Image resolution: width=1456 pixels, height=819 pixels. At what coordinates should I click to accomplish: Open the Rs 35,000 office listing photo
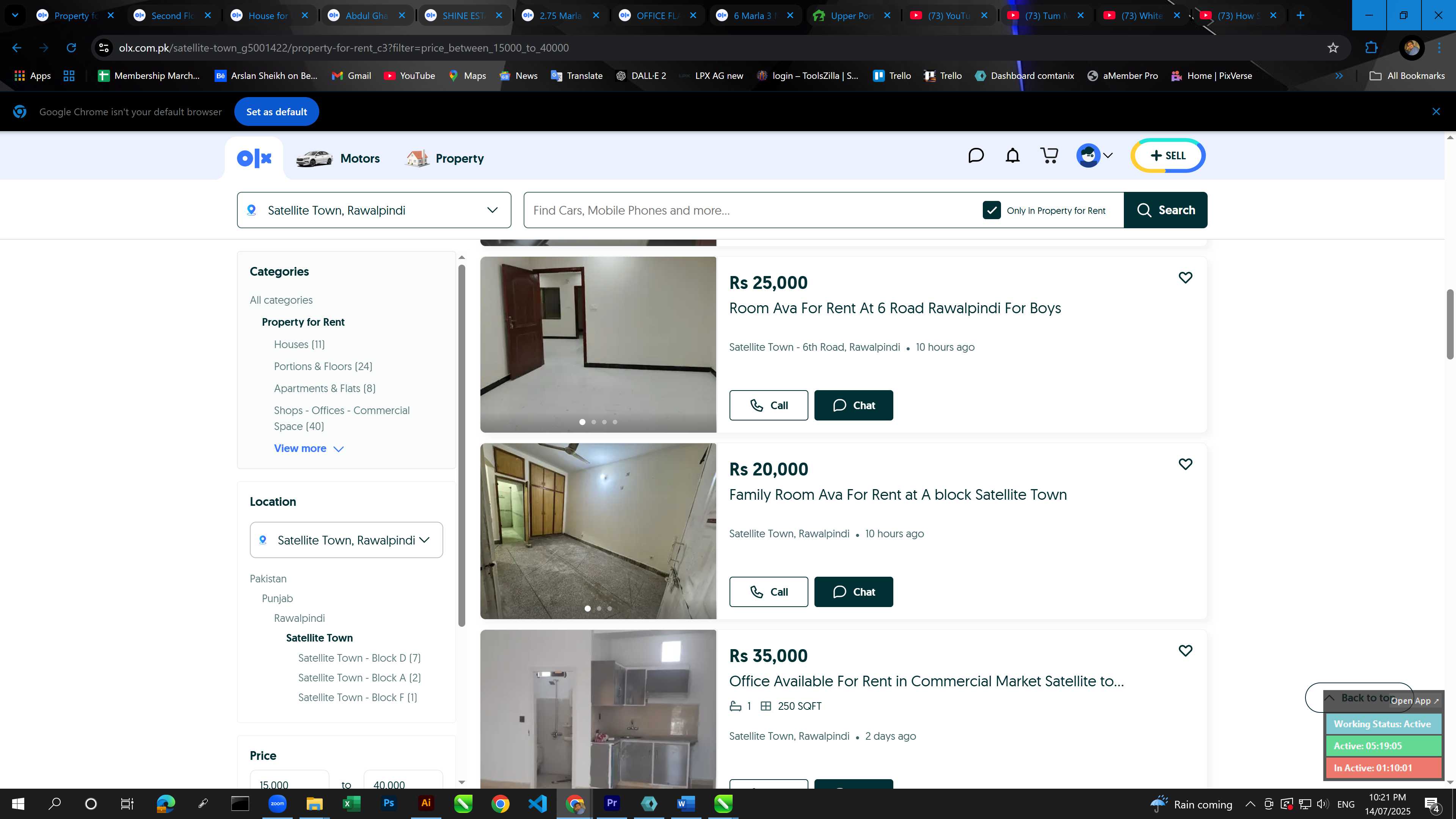click(x=598, y=709)
